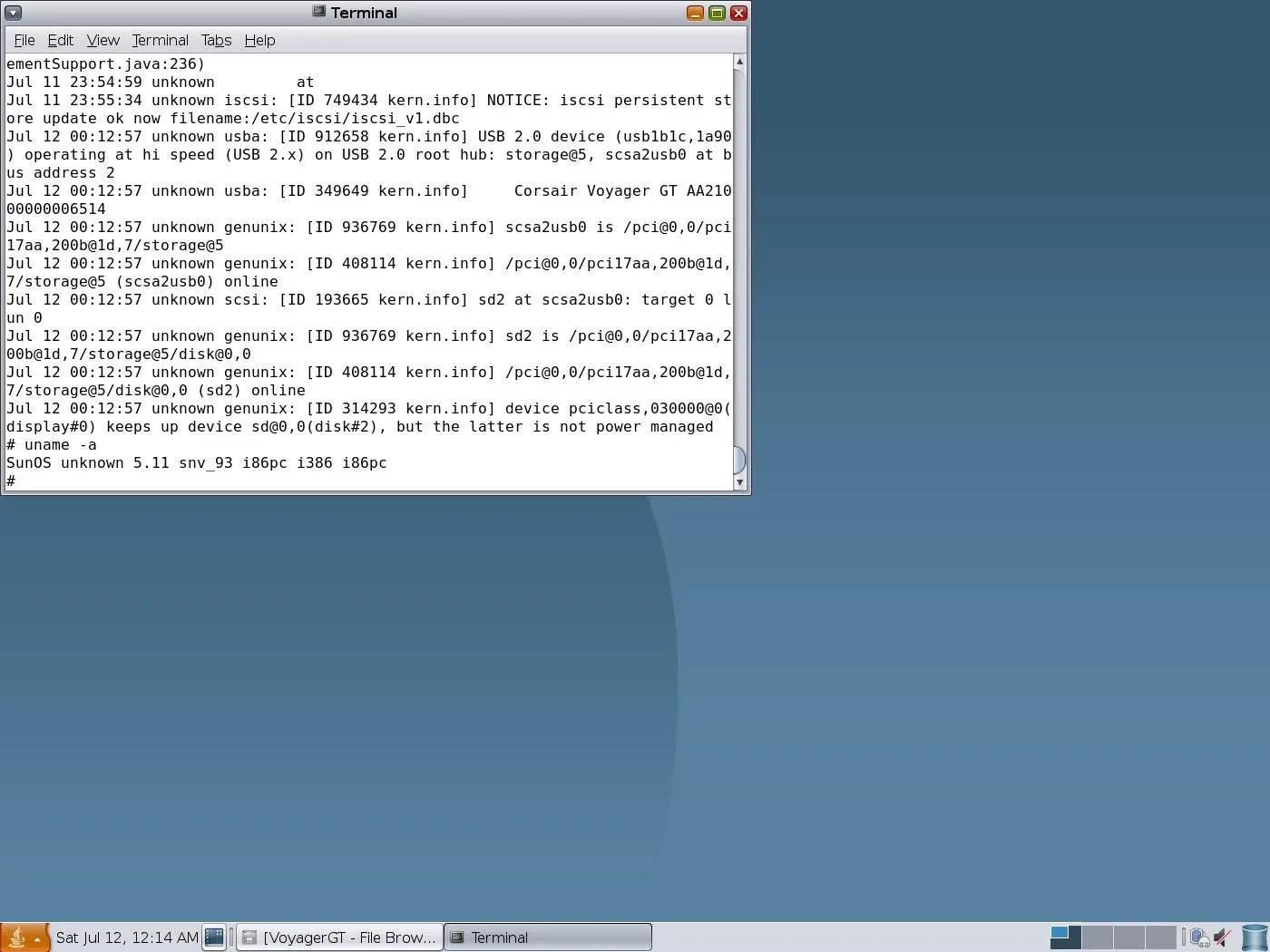This screenshot has width=1270, height=952.
Task: Click the muted volume speaker icon
Action: pyautogui.click(x=1223, y=937)
